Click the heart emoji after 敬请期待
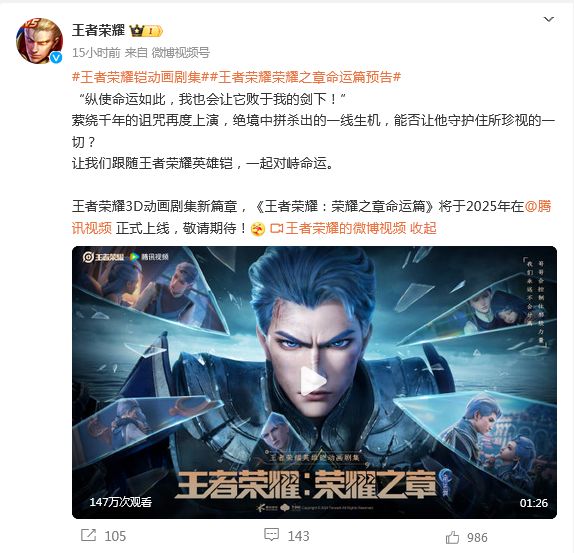 click(258, 229)
